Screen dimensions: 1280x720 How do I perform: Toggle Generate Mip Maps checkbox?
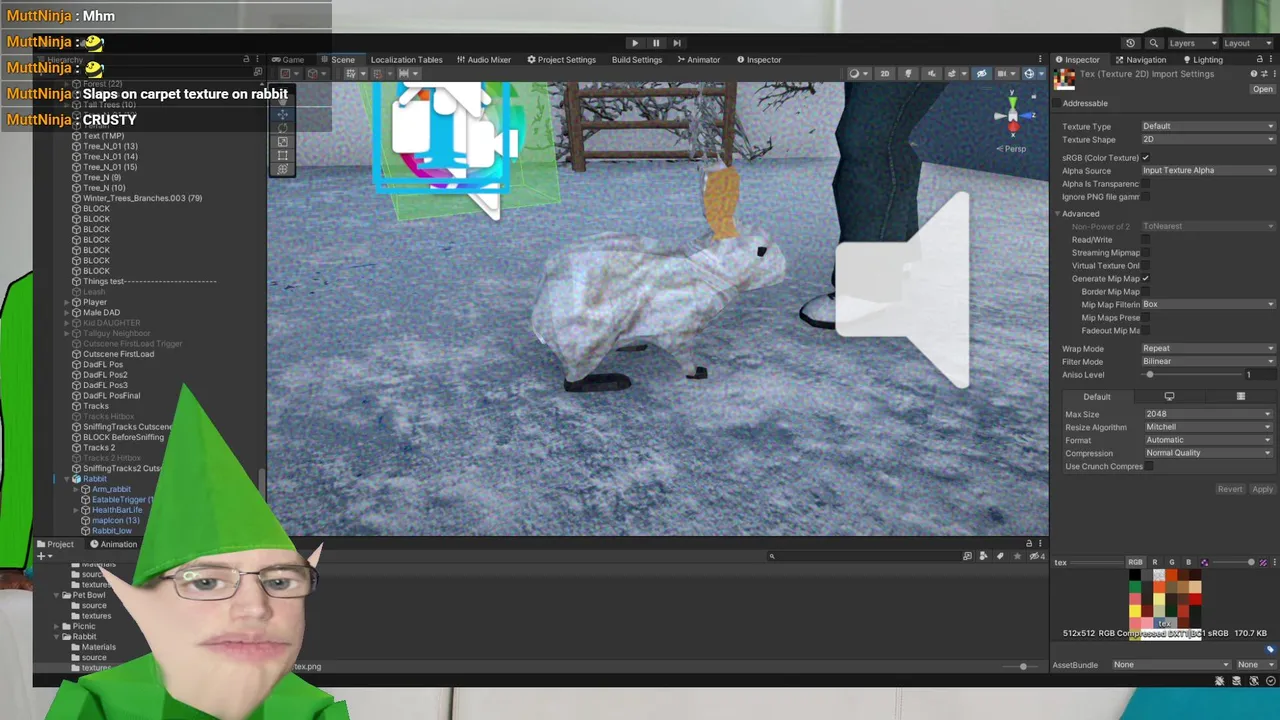[x=1146, y=278]
